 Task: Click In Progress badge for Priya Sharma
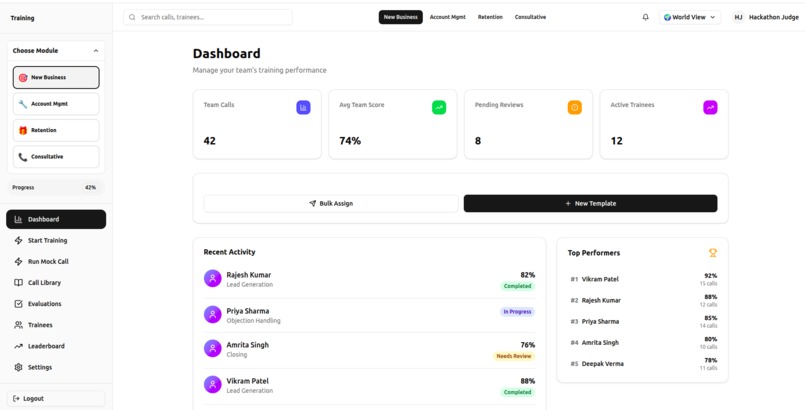517,312
